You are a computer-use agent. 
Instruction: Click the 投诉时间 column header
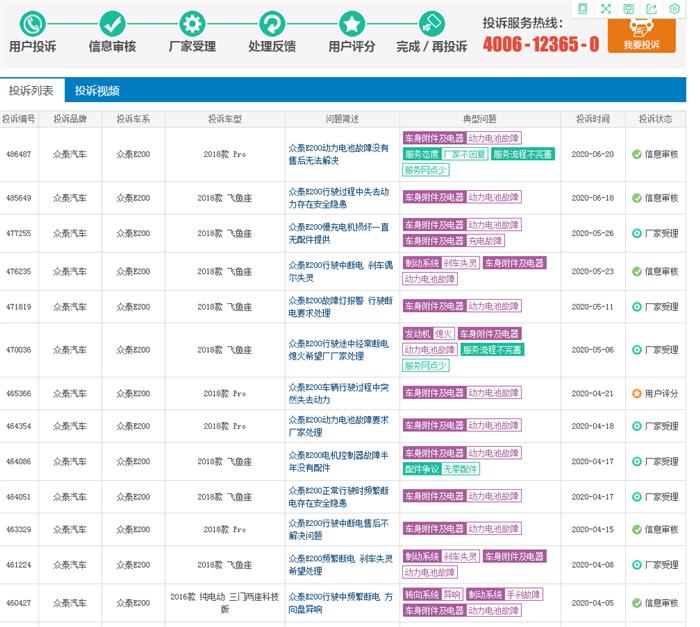pos(593,119)
